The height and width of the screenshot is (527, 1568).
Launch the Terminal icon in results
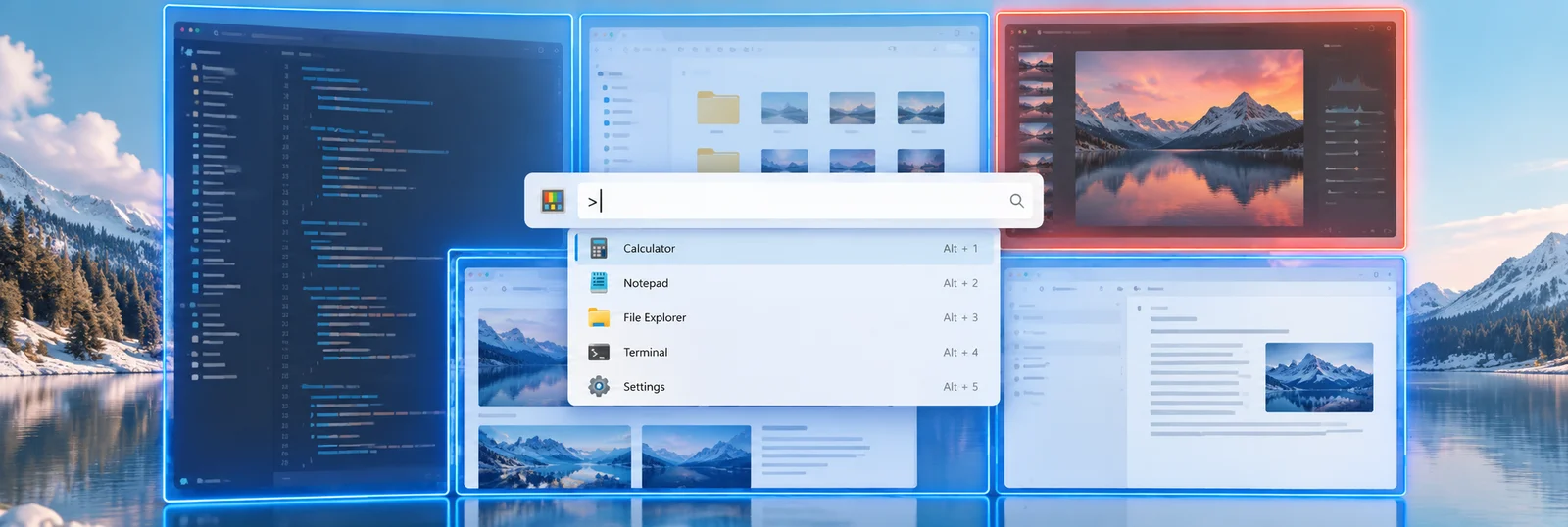[599, 353]
